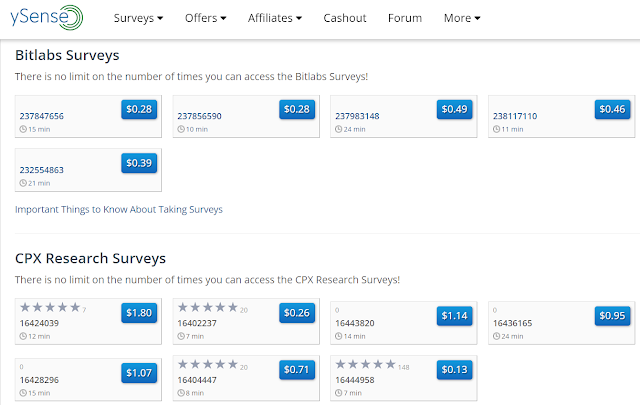Click the clock icon beside 10 min
The height and width of the screenshot is (405, 640).
[181, 129]
